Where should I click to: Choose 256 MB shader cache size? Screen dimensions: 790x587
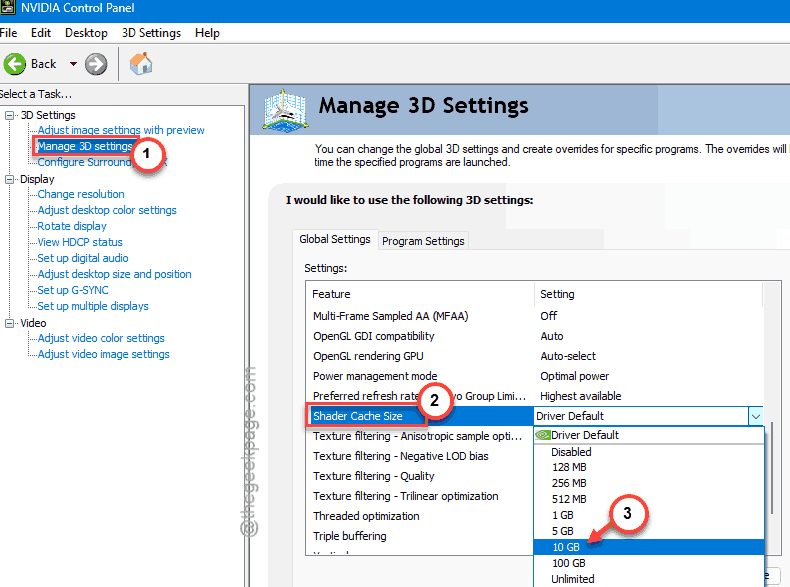point(649,483)
